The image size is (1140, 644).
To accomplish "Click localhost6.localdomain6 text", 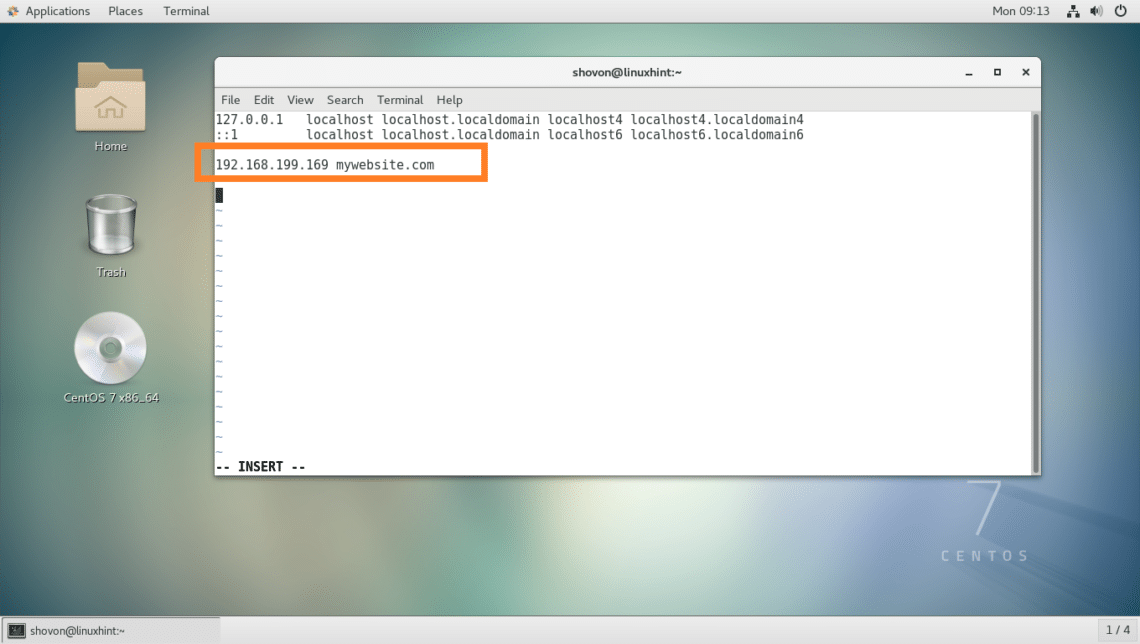I will [x=717, y=134].
